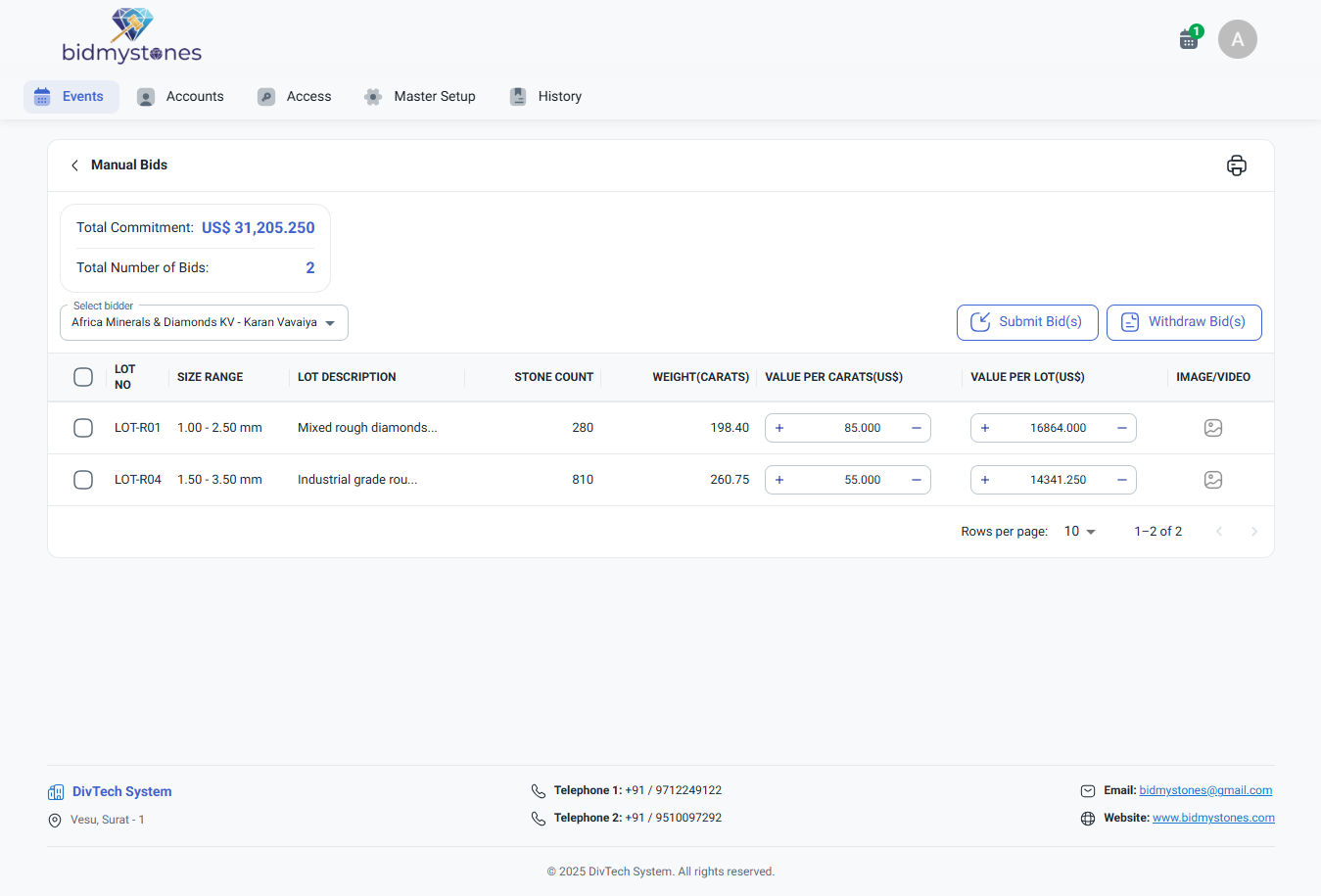Open the Accounts tab

(x=181, y=97)
